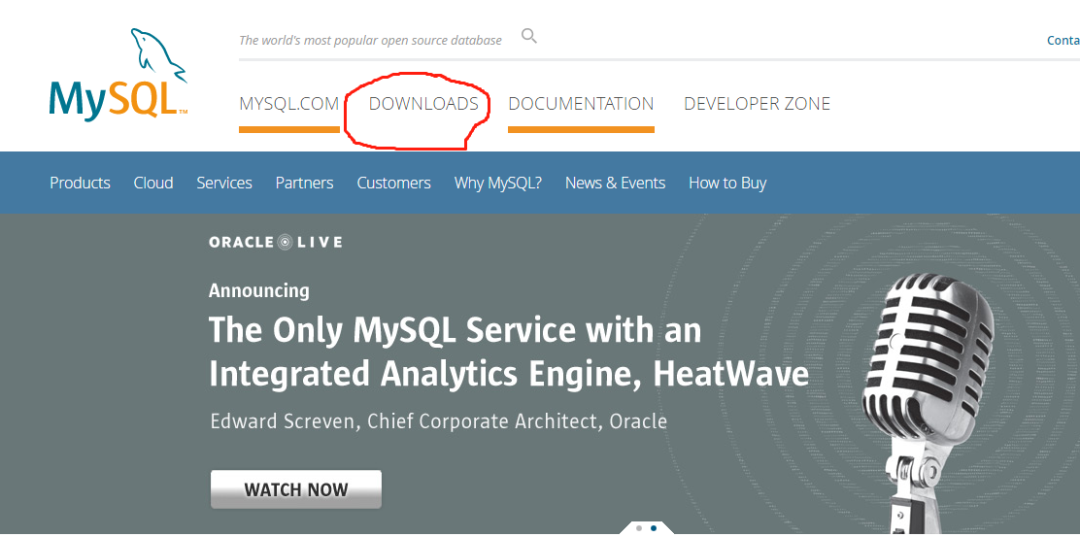Click the open source database tagline

(x=371, y=41)
